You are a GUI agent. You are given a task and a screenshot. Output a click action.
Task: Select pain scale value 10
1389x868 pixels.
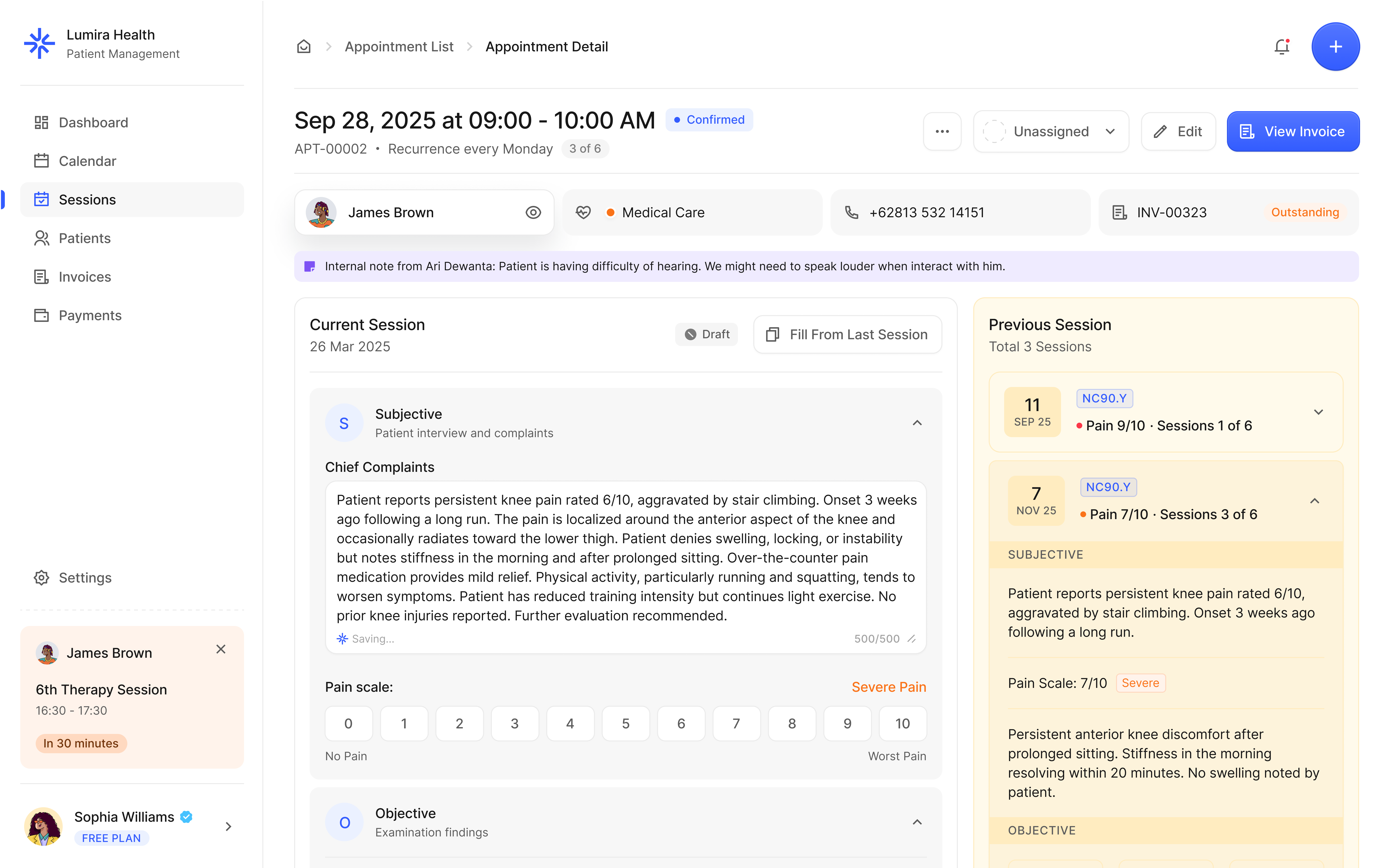(902, 723)
